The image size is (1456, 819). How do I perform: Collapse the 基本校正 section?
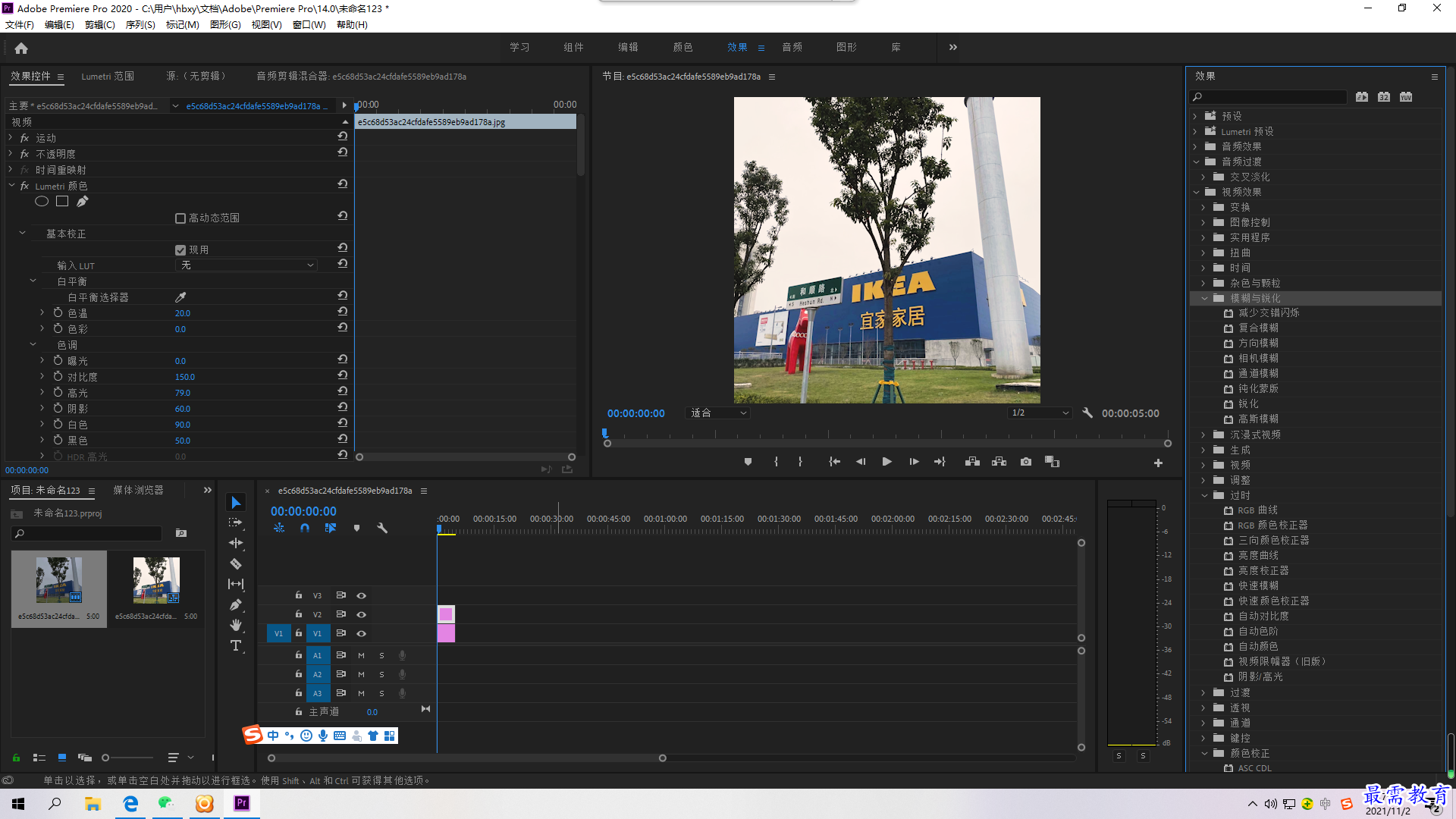coord(22,234)
